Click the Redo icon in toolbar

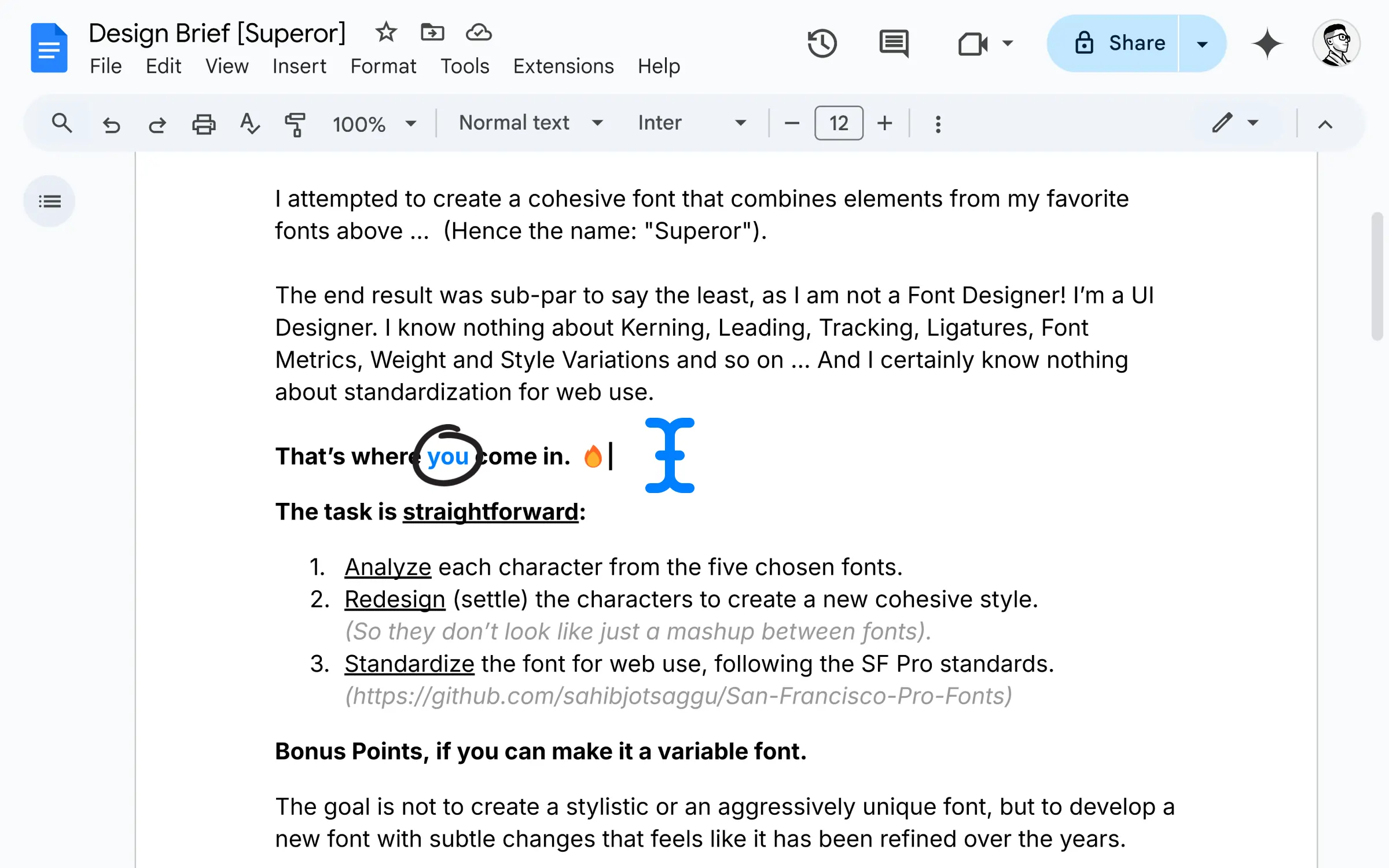[x=156, y=123]
